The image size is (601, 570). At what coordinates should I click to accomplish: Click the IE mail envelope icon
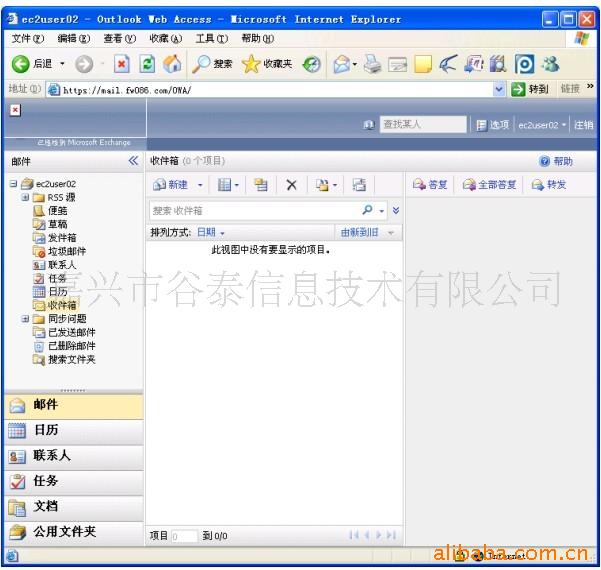(x=342, y=64)
